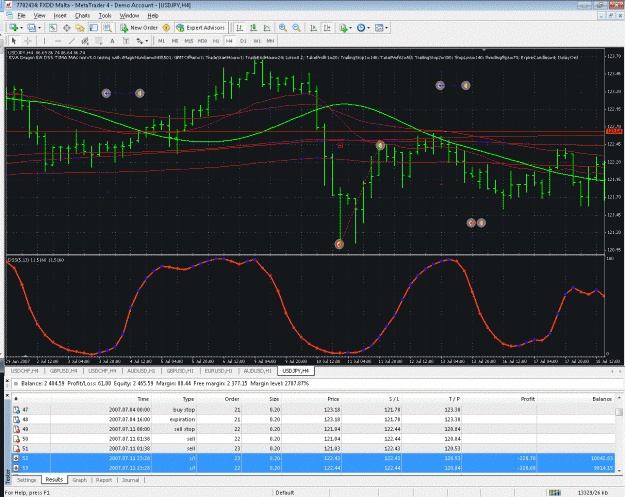The width and height of the screenshot is (625, 497).
Task: Toggle the Terminal window icon
Action: click(x=94, y=28)
